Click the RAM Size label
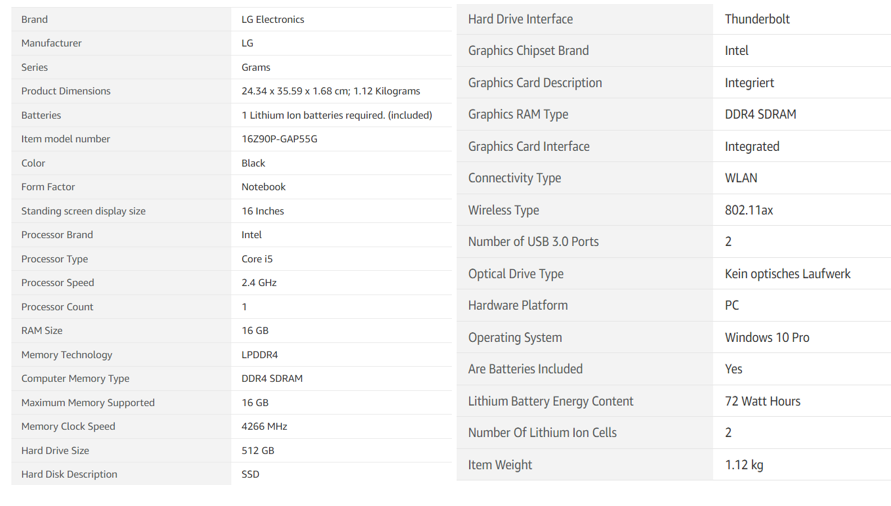891x506 pixels. [x=42, y=330]
